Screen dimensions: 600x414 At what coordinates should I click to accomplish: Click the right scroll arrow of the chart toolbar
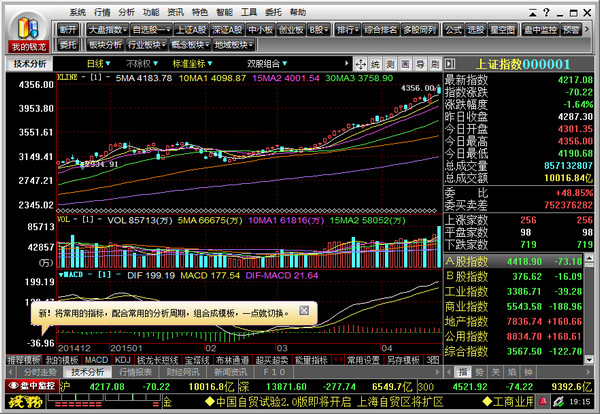pyautogui.click(x=347, y=64)
